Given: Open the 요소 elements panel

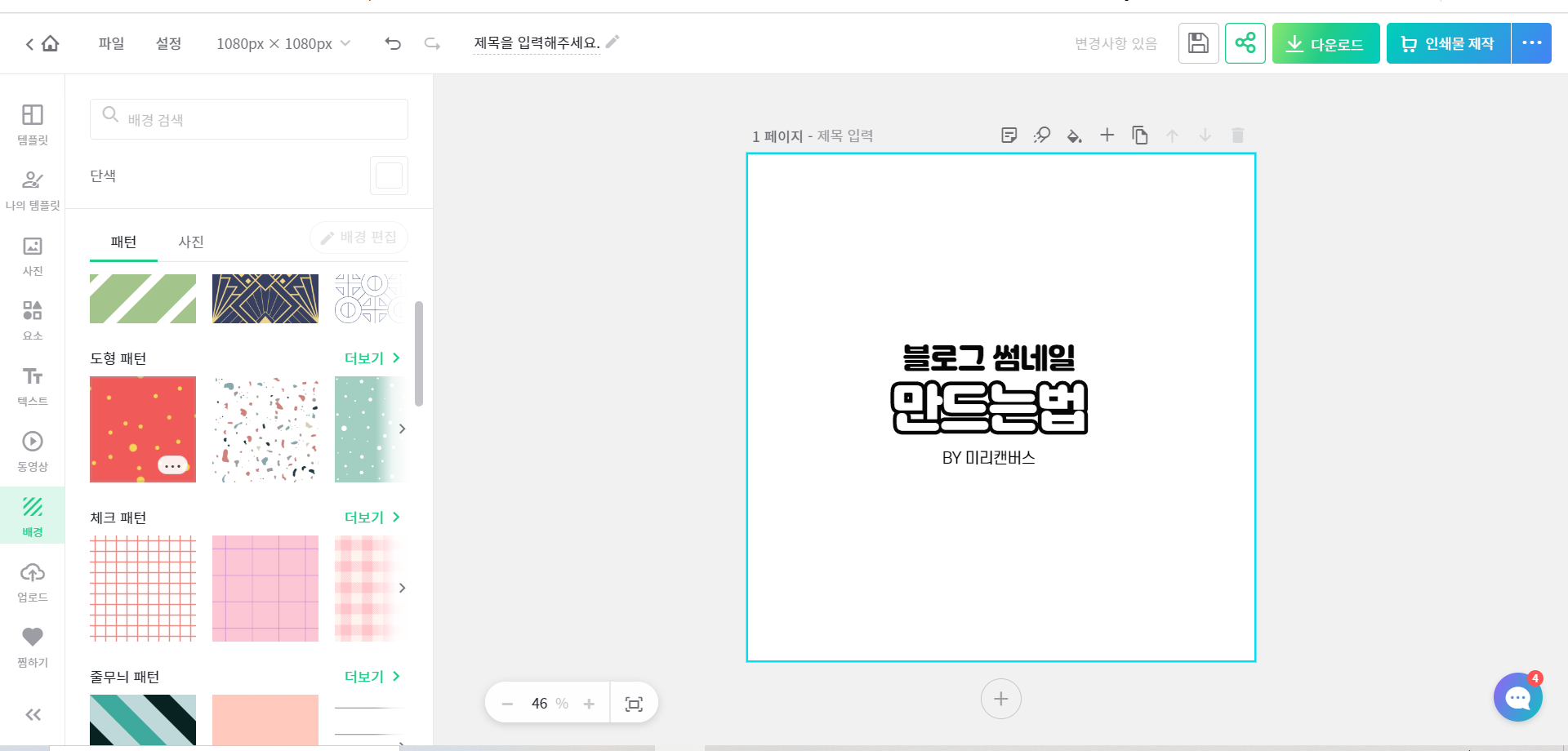Looking at the screenshot, I should [x=33, y=320].
